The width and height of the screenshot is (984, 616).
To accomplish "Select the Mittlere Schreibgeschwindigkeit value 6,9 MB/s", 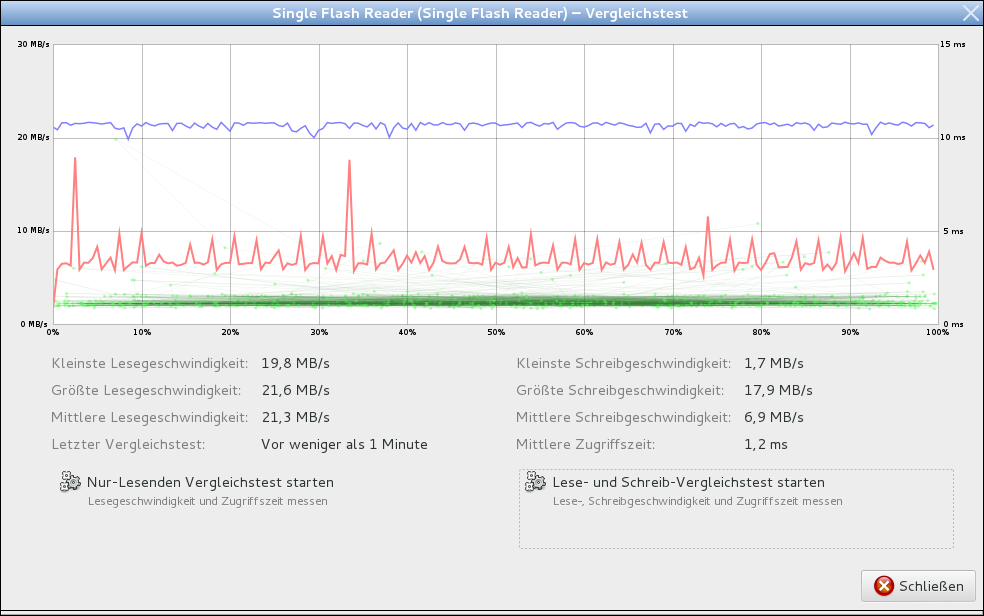I will [x=774, y=417].
